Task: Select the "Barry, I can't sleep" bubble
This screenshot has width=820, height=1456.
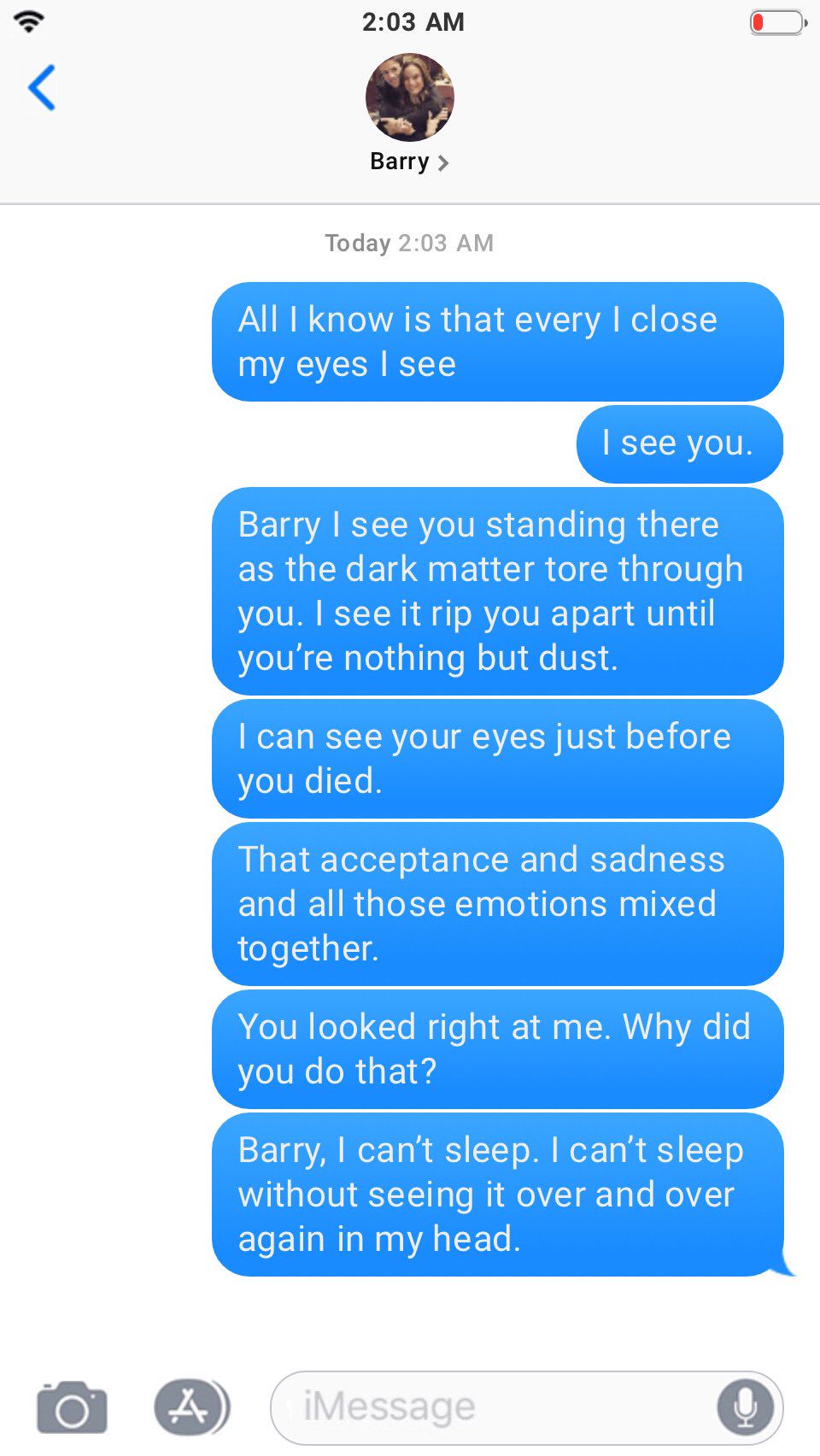Action: (498, 1195)
